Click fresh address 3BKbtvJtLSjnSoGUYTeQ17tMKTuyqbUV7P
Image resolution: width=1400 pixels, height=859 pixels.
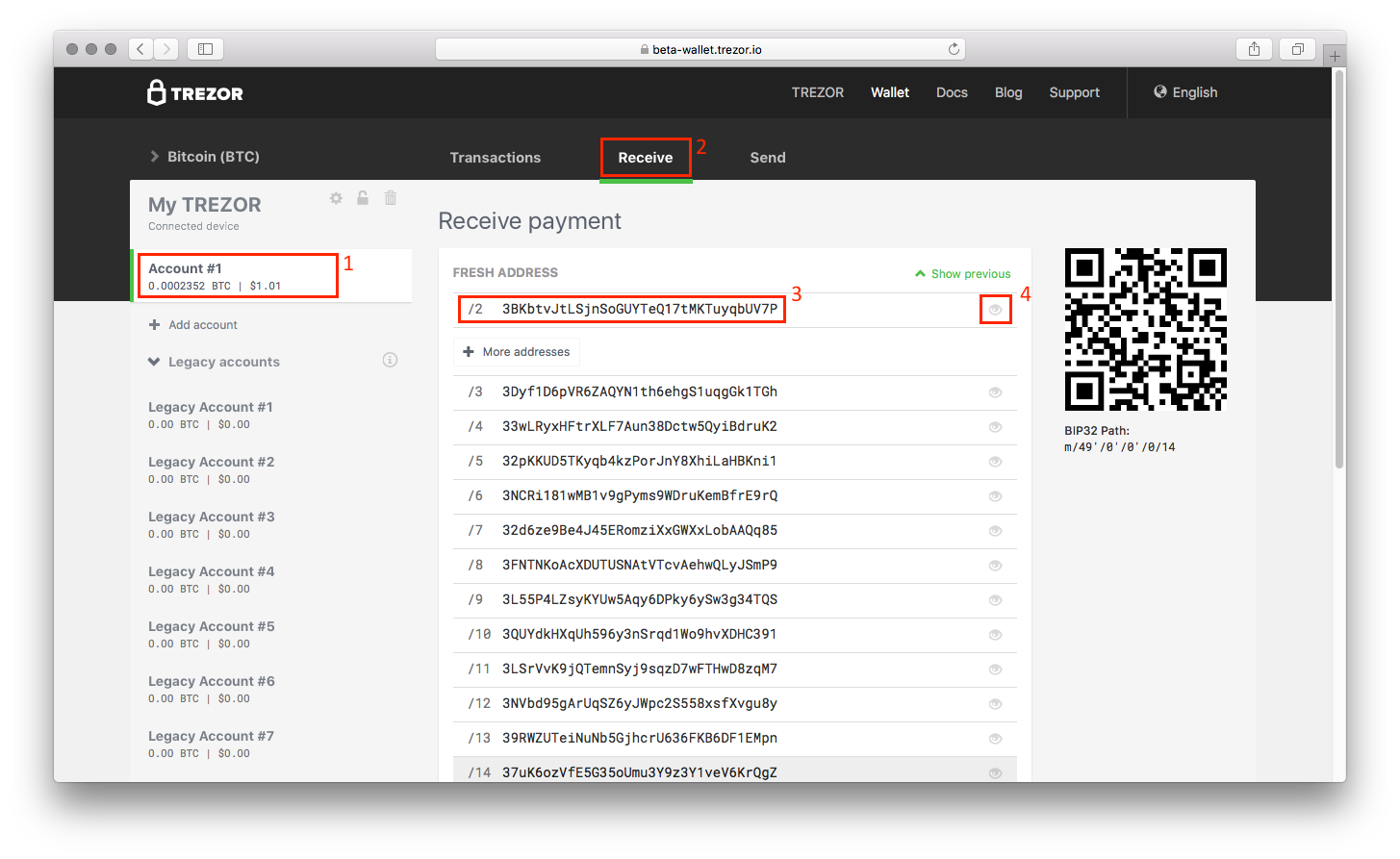640,309
